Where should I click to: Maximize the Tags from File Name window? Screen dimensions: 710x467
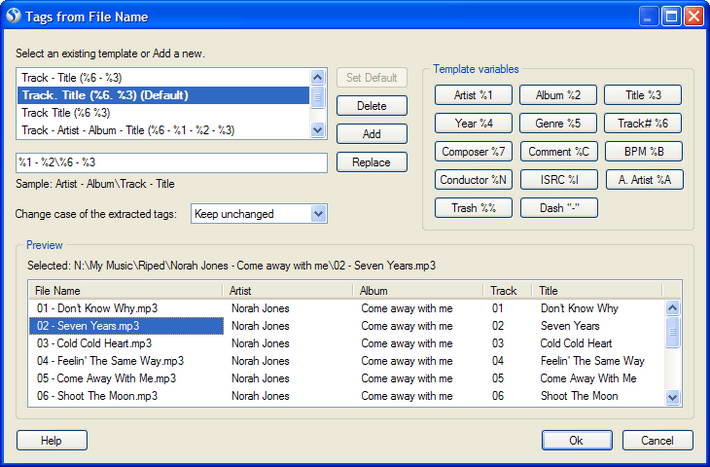[x=671, y=16]
